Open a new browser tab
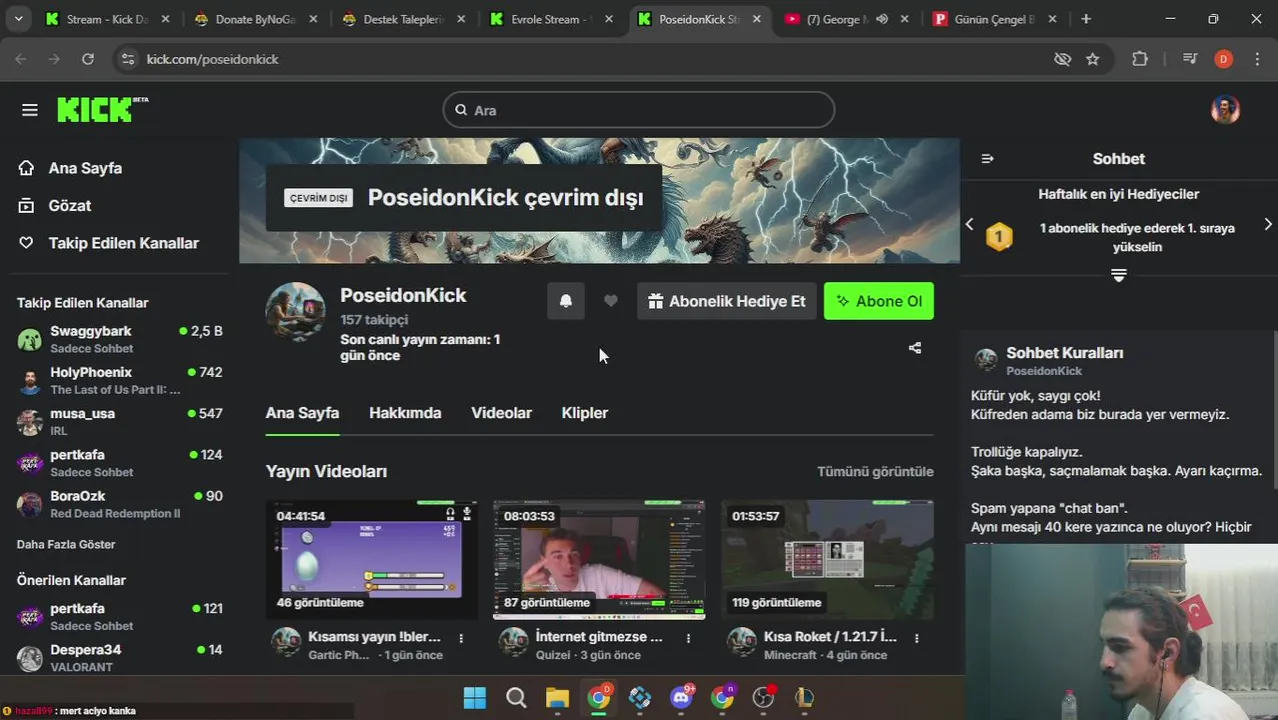Viewport: 1278px width, 720px height. point(1086,19)
